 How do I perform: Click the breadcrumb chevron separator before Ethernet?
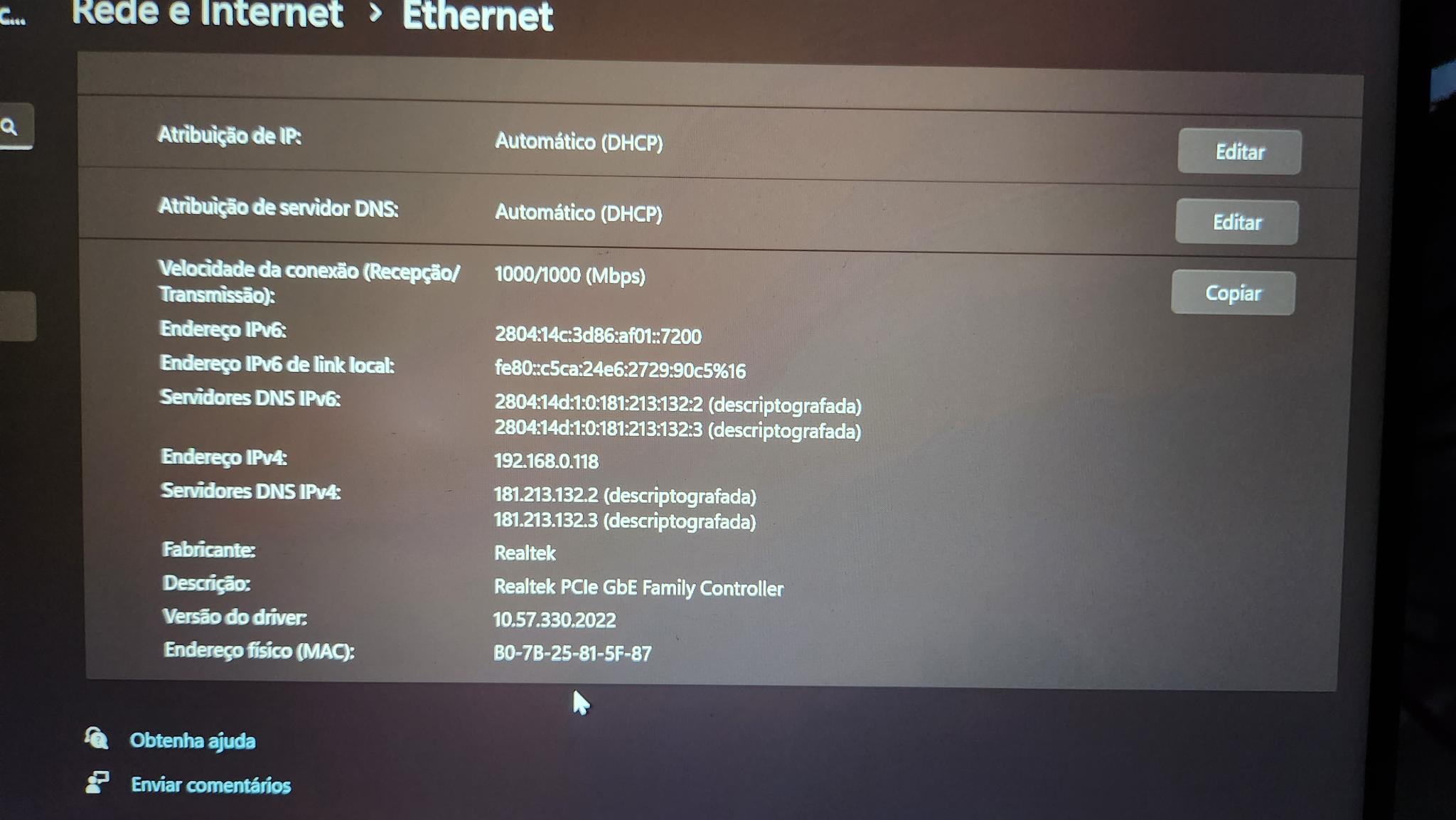[x=375, y=13]
